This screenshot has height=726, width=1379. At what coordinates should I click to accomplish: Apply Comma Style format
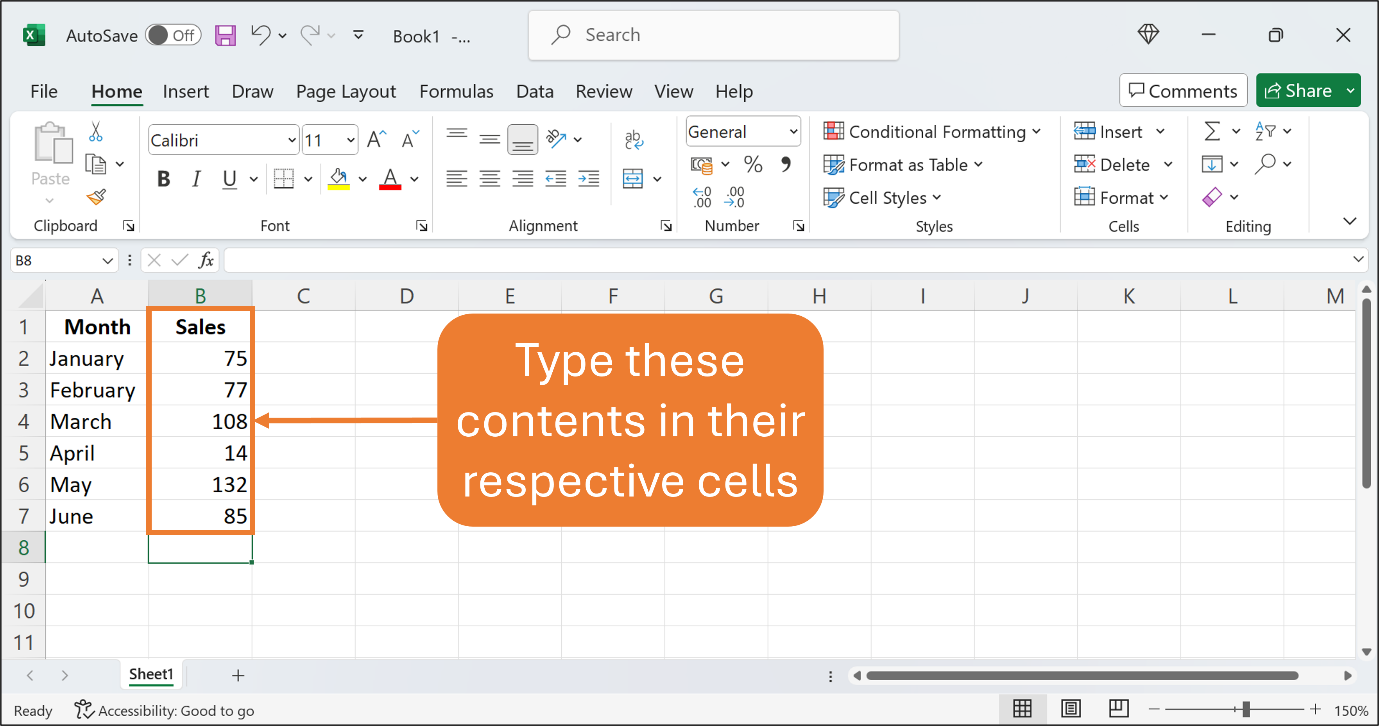coord(785,164)
